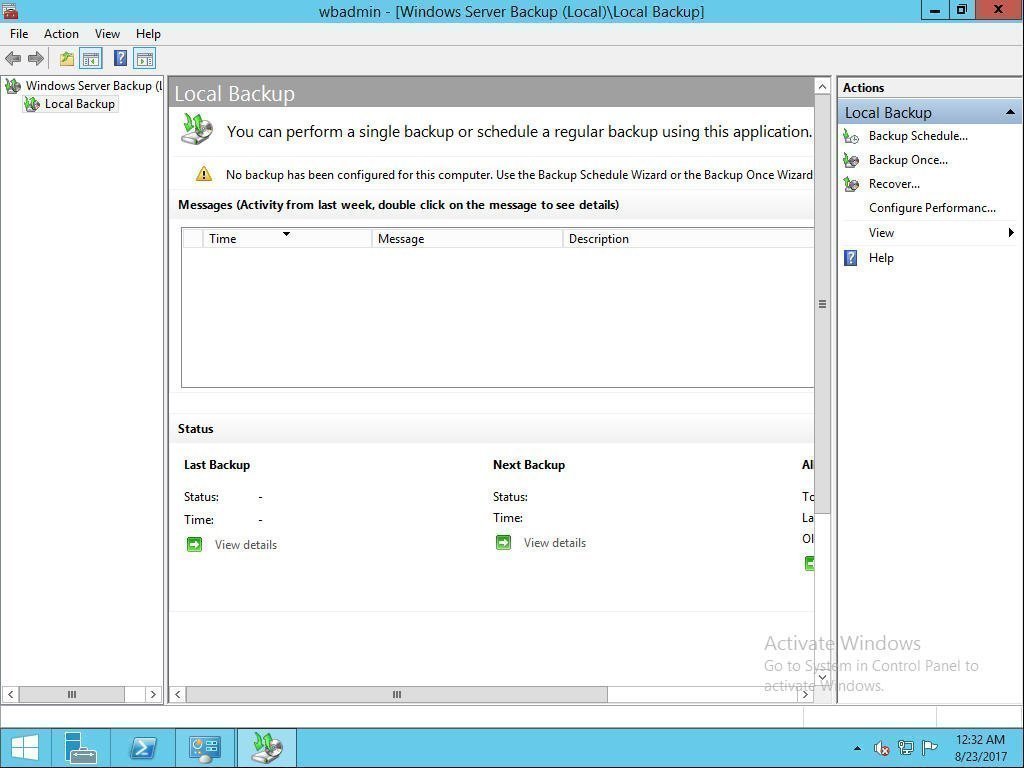The image size is (1024, 768).
Task: Click the tree pane horizontal scrollbar thumb
Action: [x=72, y=694]
